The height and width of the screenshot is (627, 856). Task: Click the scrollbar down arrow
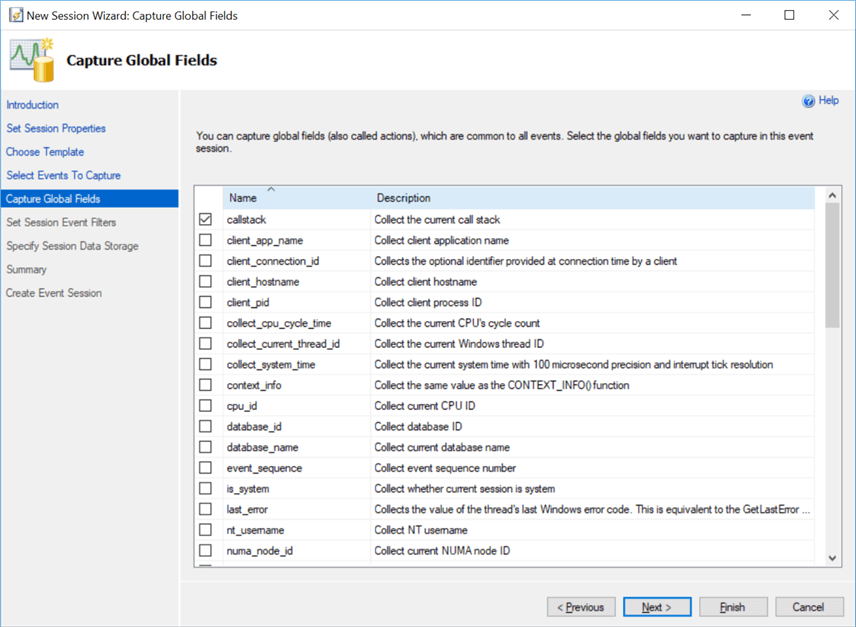click(832, 558)
